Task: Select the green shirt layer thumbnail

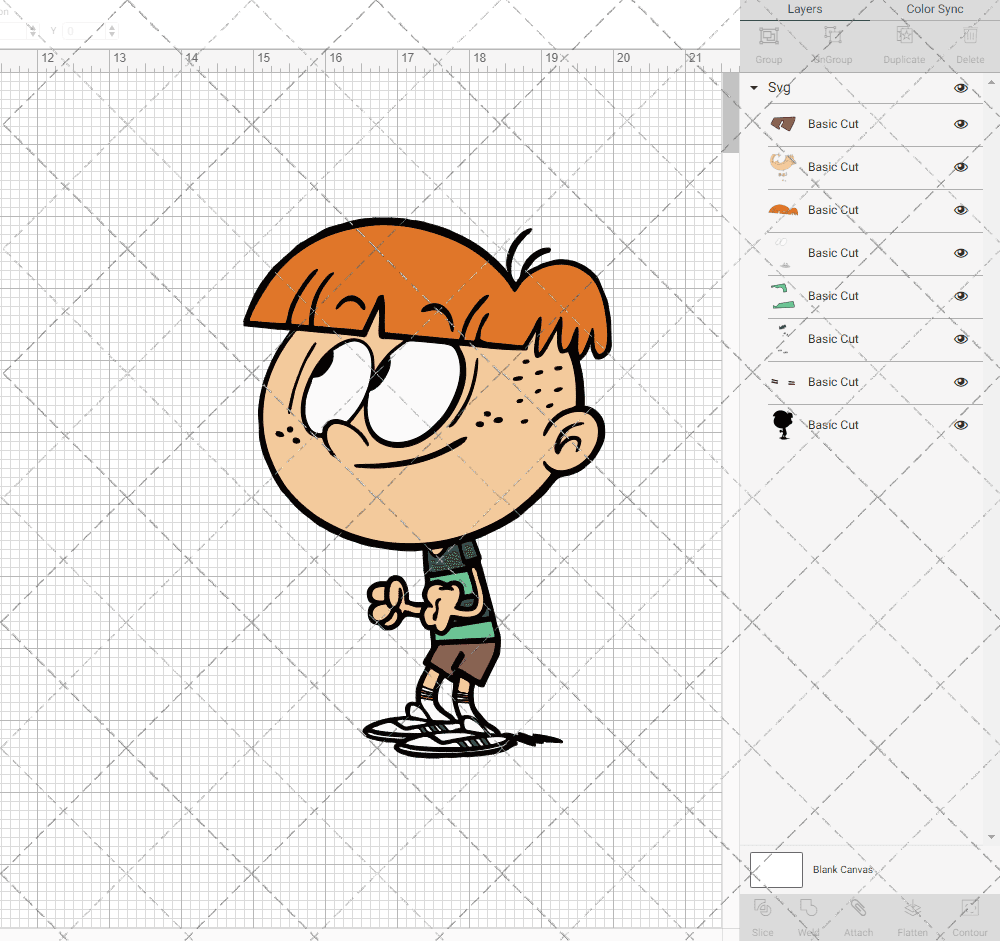Action: point(783,296)
